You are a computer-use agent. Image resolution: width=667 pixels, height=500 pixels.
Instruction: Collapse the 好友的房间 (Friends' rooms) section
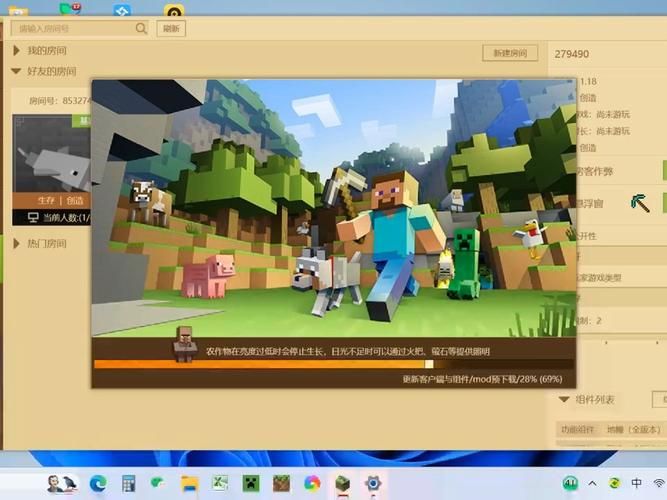tap(16, 71)
